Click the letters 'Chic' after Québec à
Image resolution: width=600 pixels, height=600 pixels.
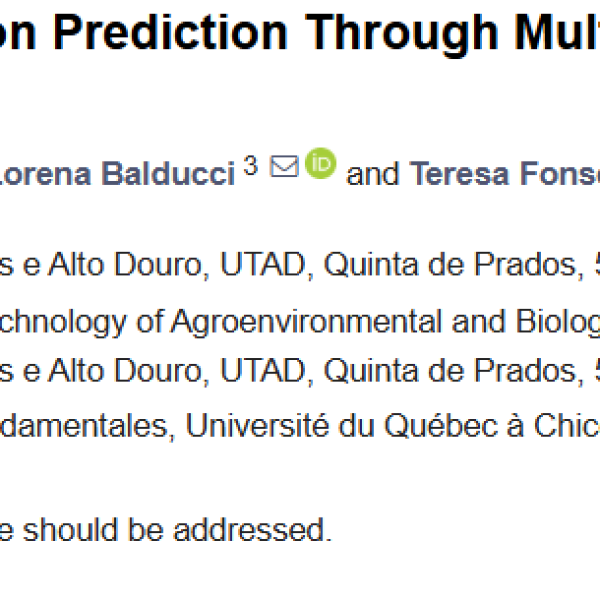(x=567, y=425)
